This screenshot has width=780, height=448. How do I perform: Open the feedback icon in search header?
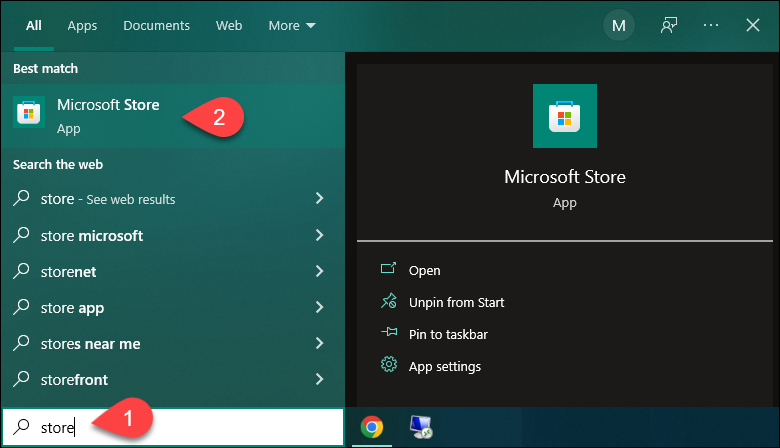point(669,25)
